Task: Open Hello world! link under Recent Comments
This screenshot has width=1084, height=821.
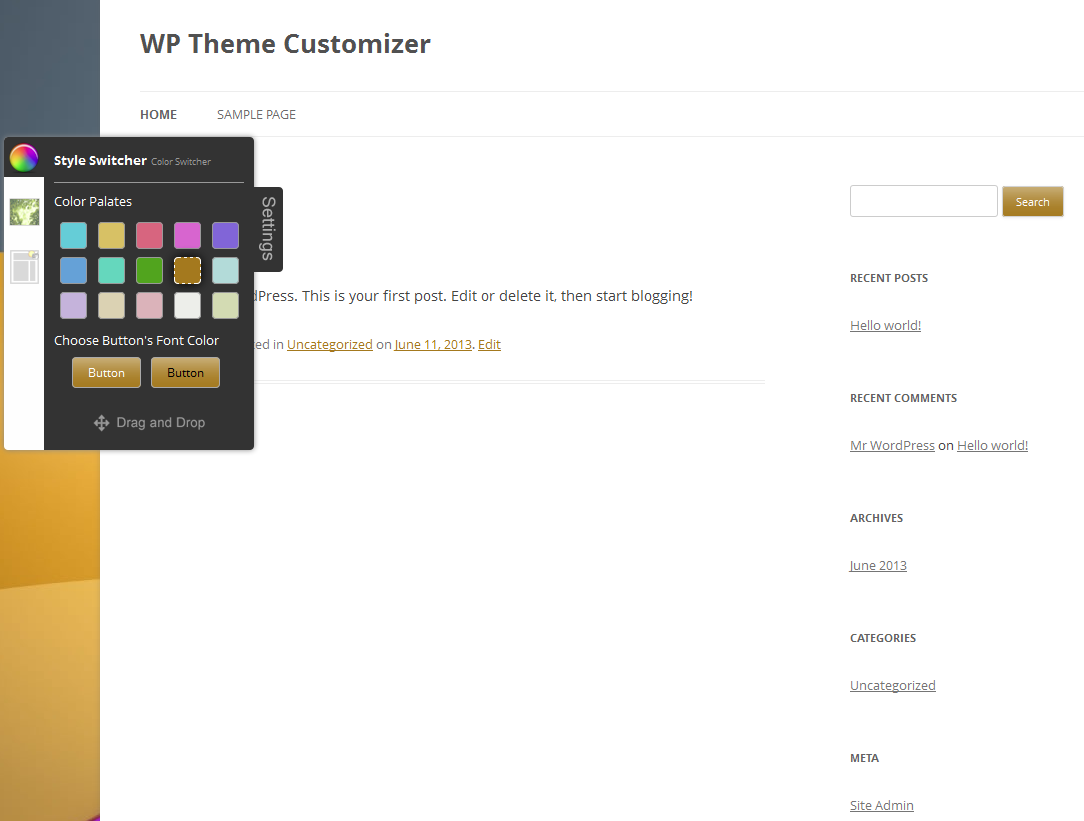Action: click(992, 446)
